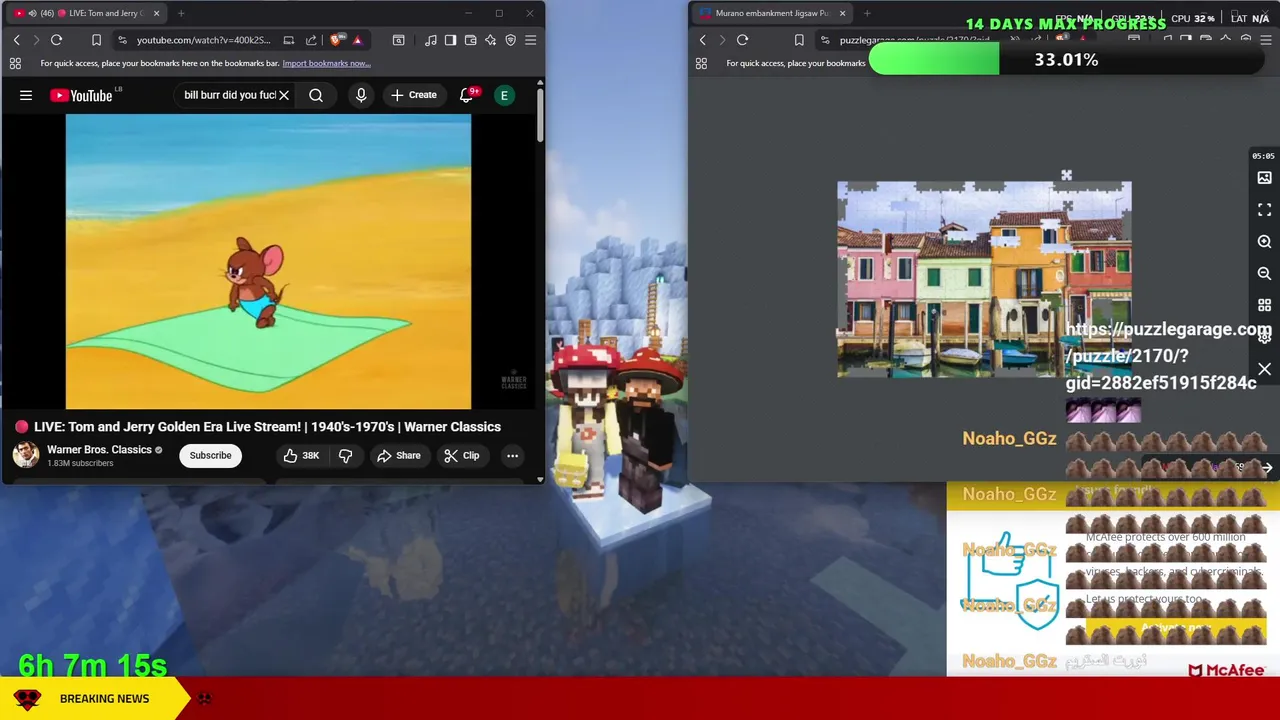The width and height of the screenshot is (1280, 720).
Task: Show the puzzle preview image
Action: coord(1264,178)
